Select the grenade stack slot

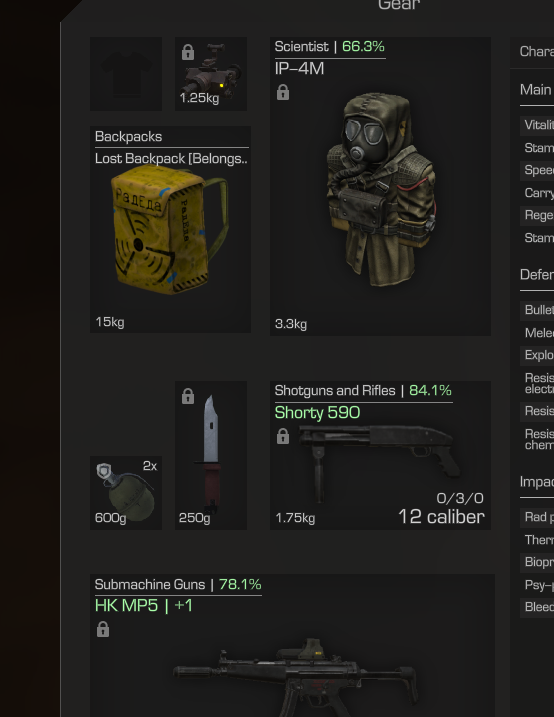click(126, 493)
